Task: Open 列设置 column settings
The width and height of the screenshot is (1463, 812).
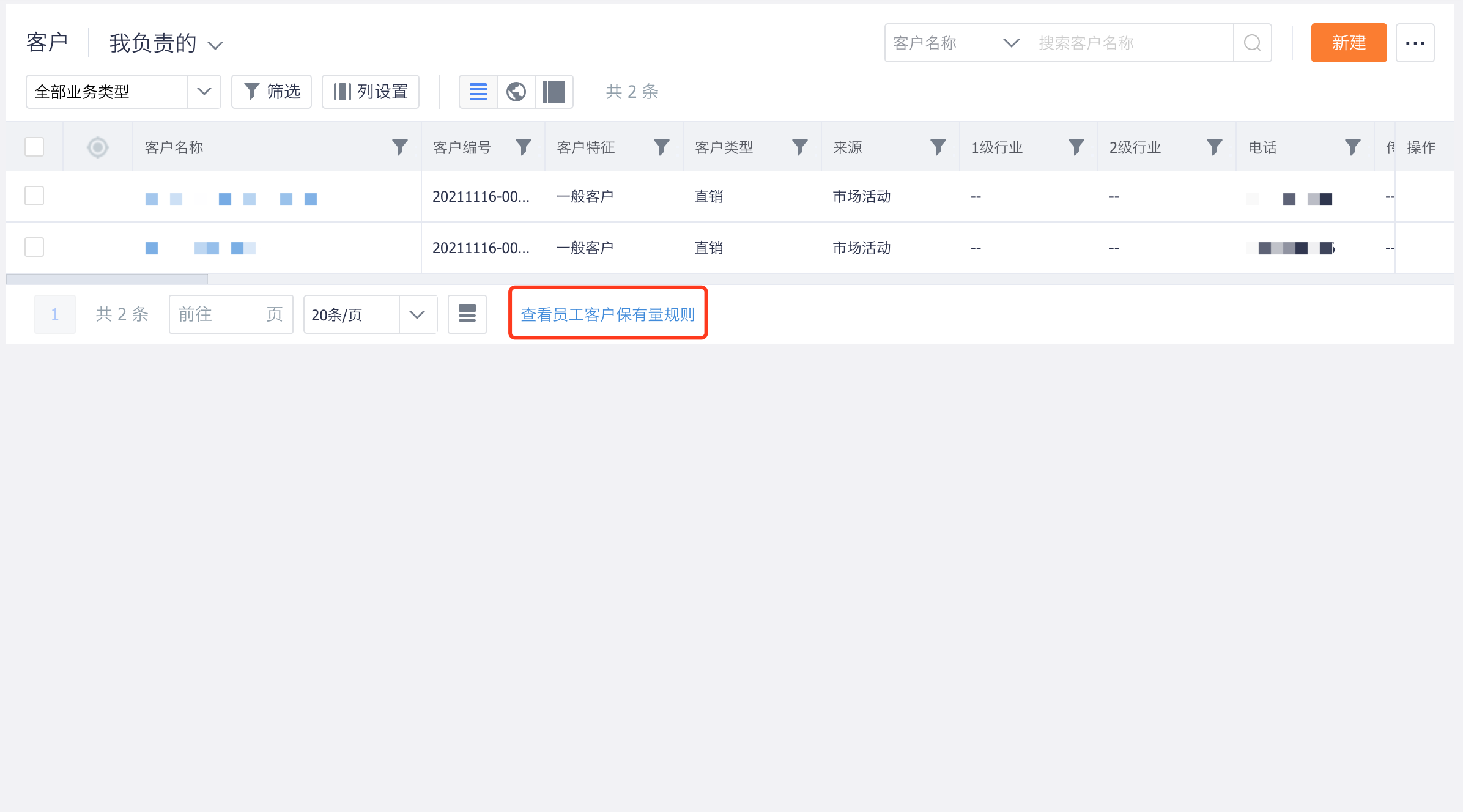Action: (x=370, y=92)
